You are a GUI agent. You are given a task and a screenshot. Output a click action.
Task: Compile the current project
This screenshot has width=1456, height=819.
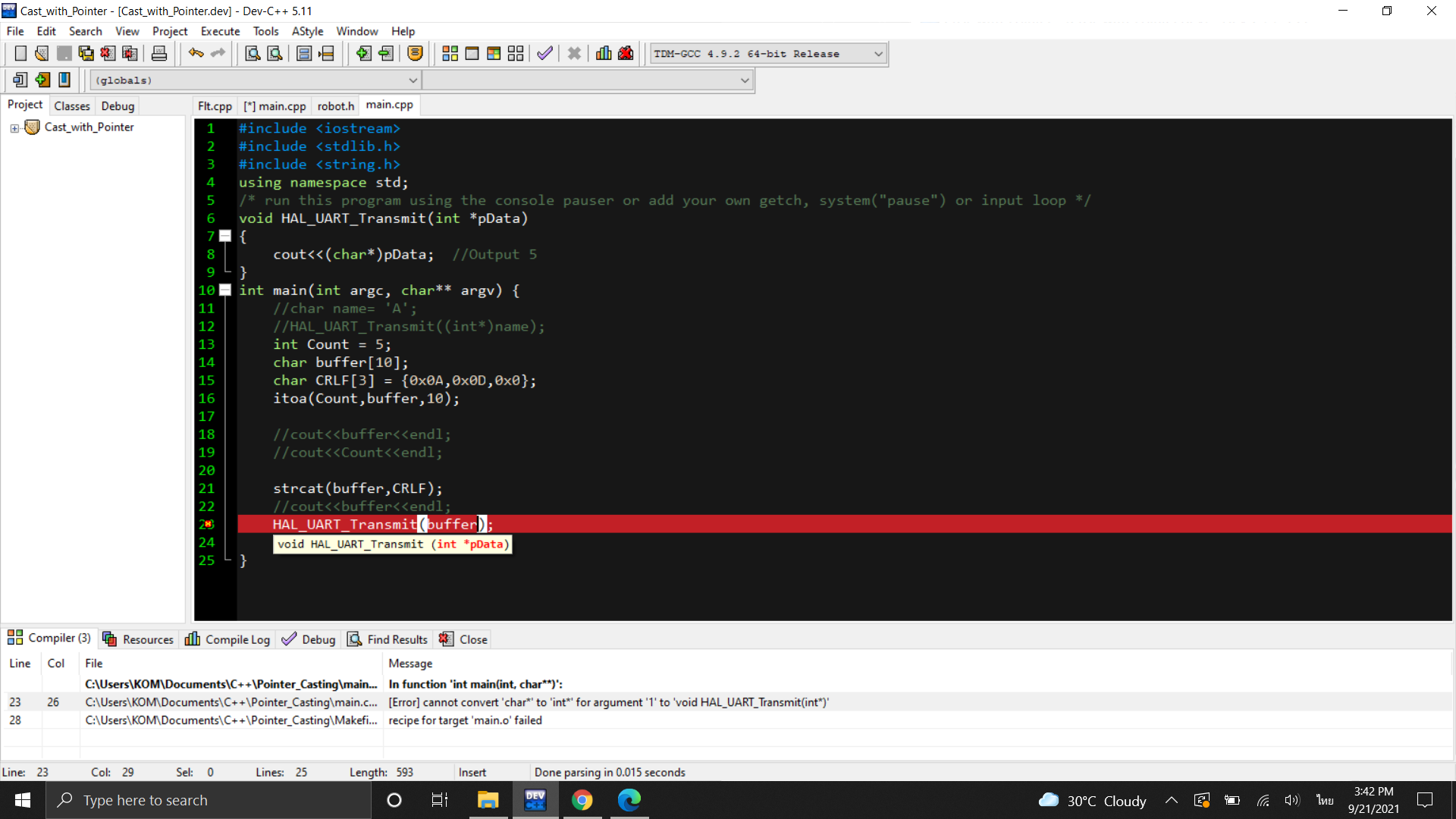coord(450,53)
